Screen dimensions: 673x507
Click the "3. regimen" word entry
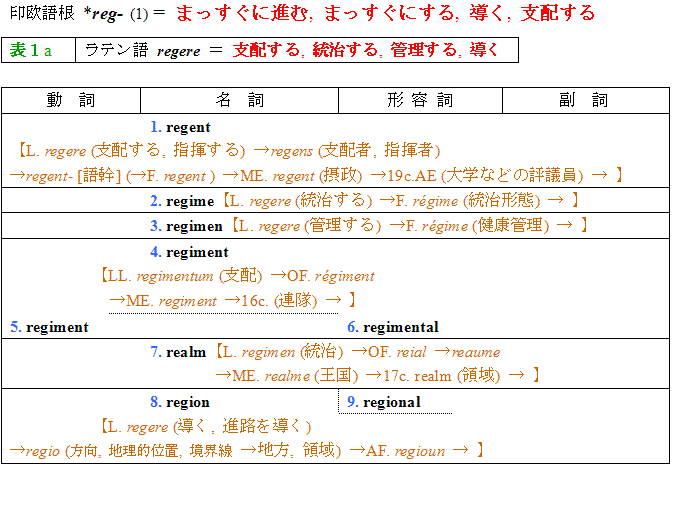(x=186, y=226)
